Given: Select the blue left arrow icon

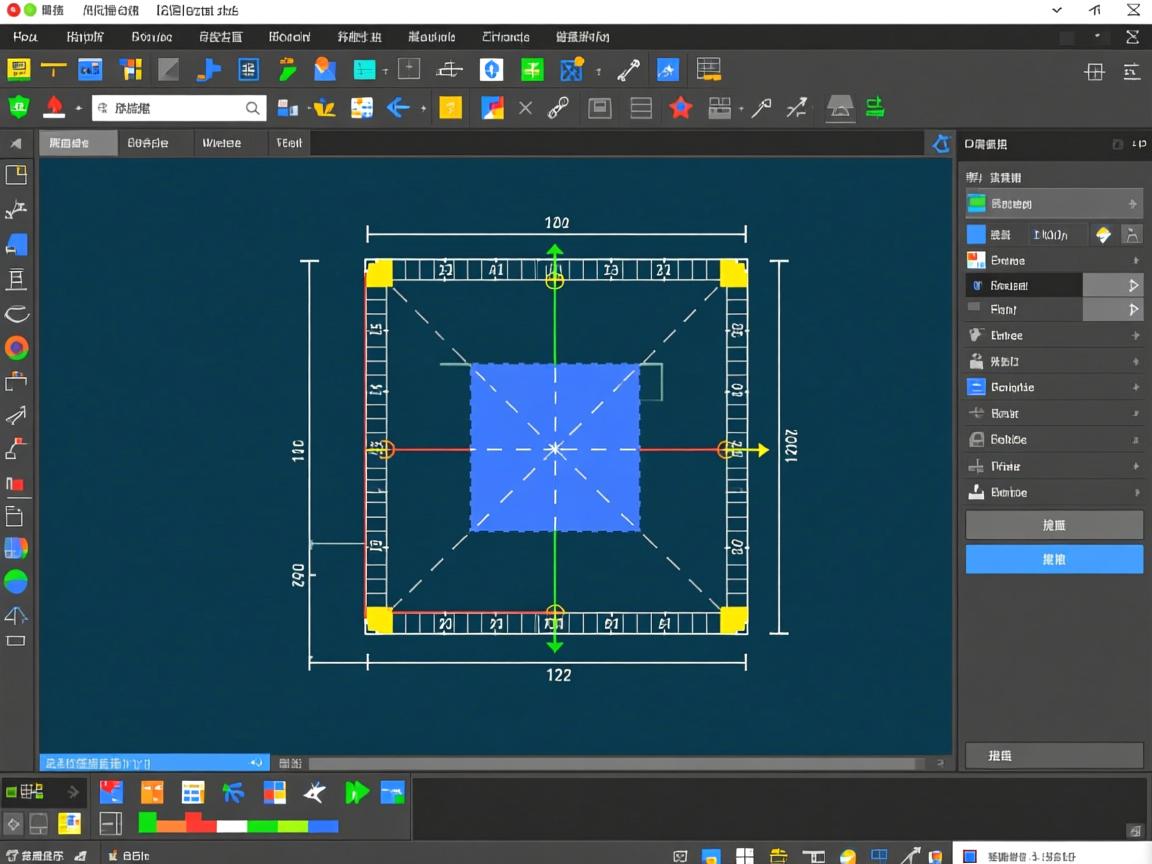Looking at the screenshot, I should tap(398, 108).
